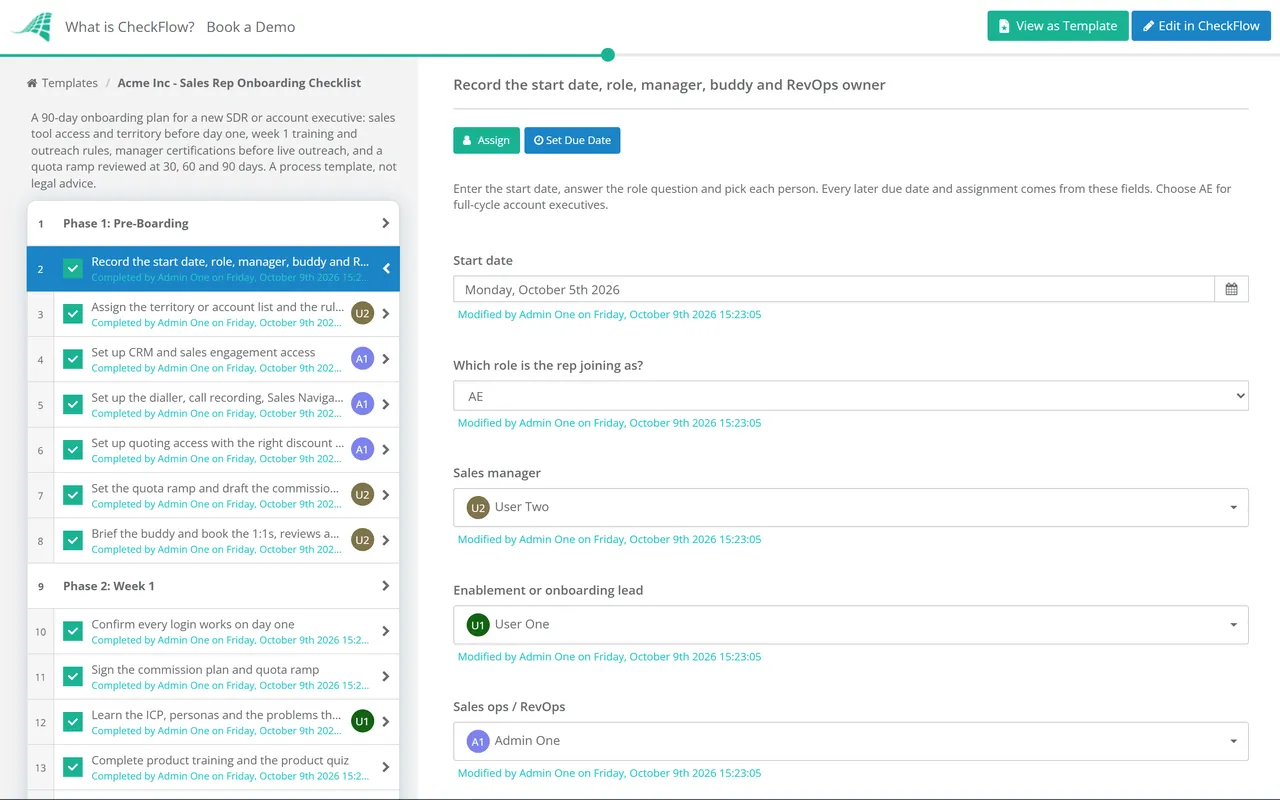Image resolution: width=1280 pixels, height=800 pixels.
Task: Click the CheckFlow logo icon
Action: pyautogui.click(x=32, y=27)
